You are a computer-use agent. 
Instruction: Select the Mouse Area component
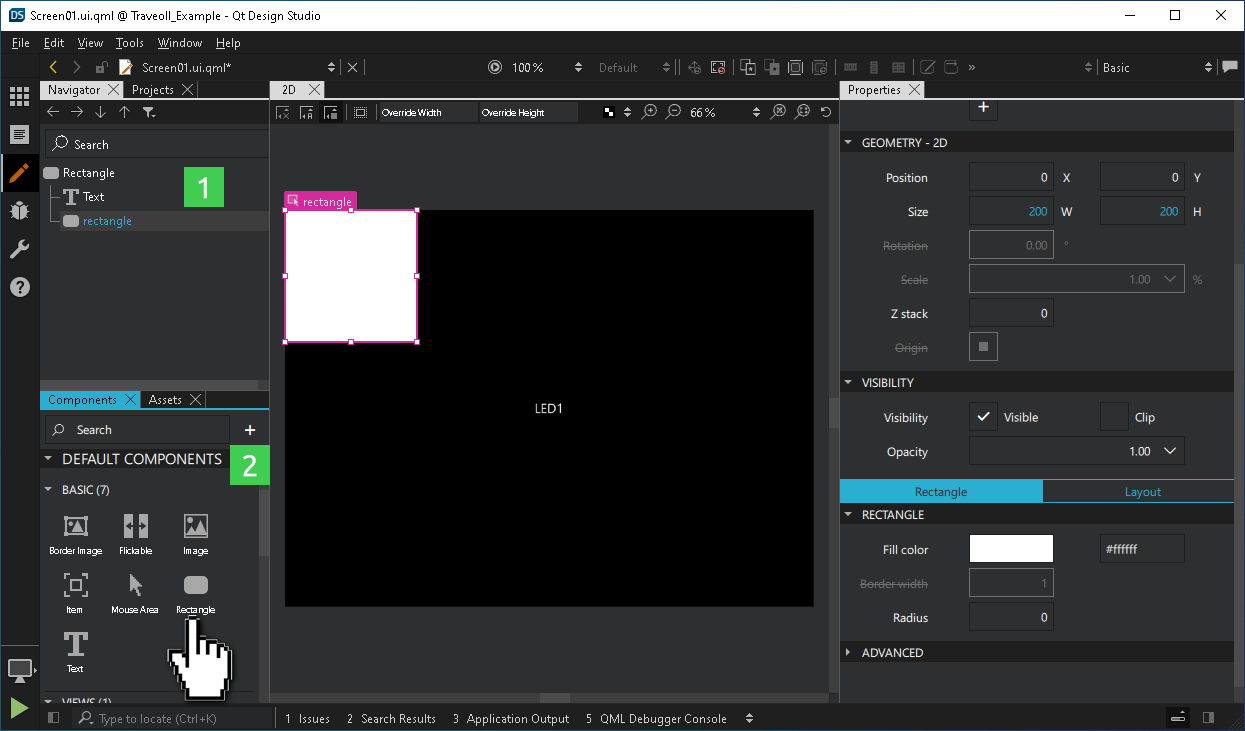[135, 590]
